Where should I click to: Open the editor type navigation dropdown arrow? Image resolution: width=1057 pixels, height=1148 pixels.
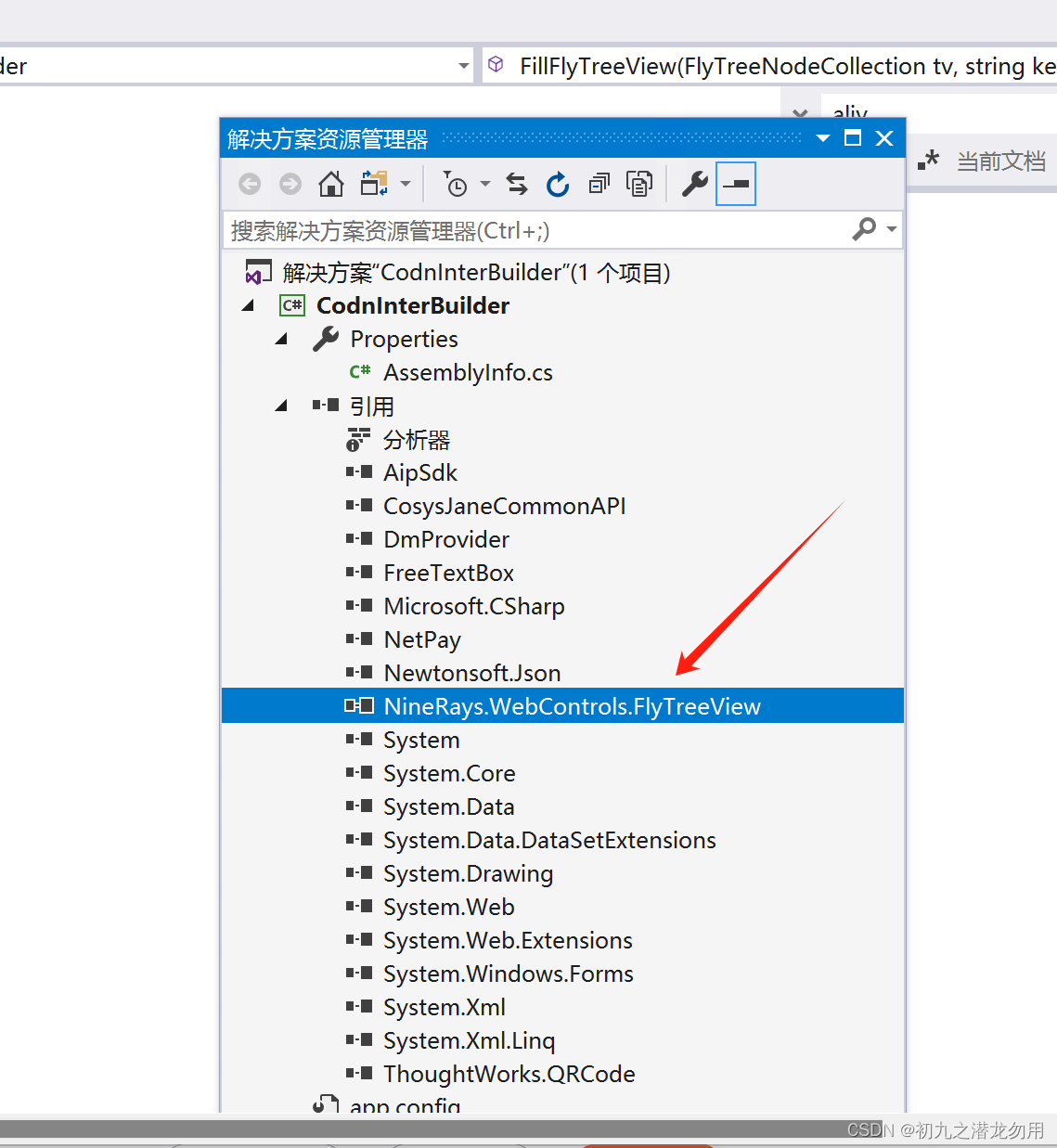pos(464,66)
